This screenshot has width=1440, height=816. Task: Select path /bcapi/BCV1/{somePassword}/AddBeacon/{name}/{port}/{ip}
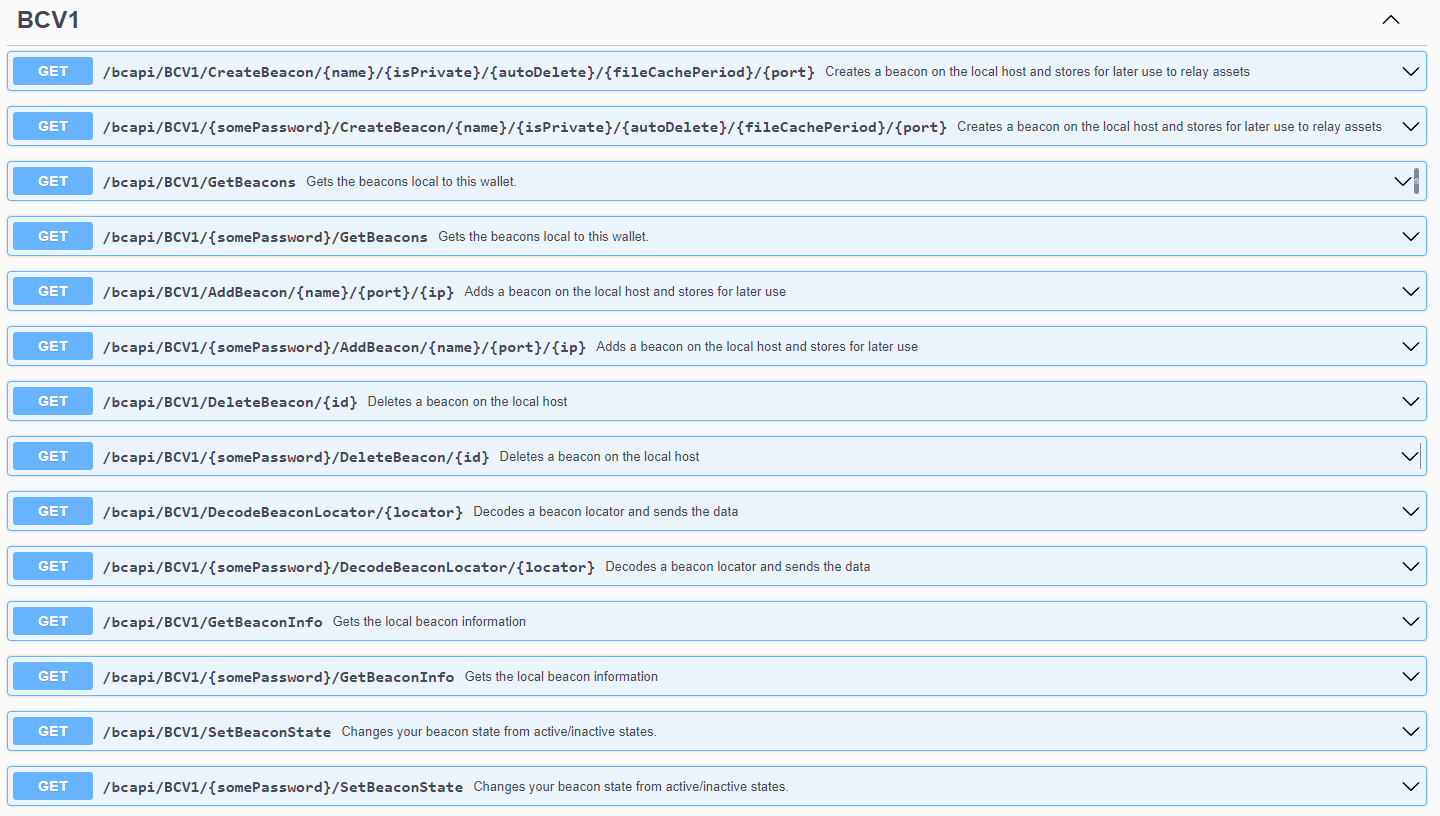click(344, 347)
